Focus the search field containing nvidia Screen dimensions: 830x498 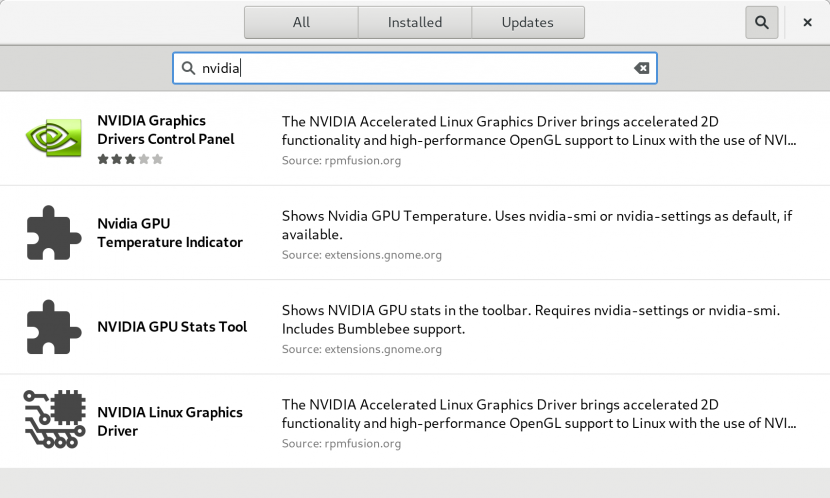tap(415, 68)
